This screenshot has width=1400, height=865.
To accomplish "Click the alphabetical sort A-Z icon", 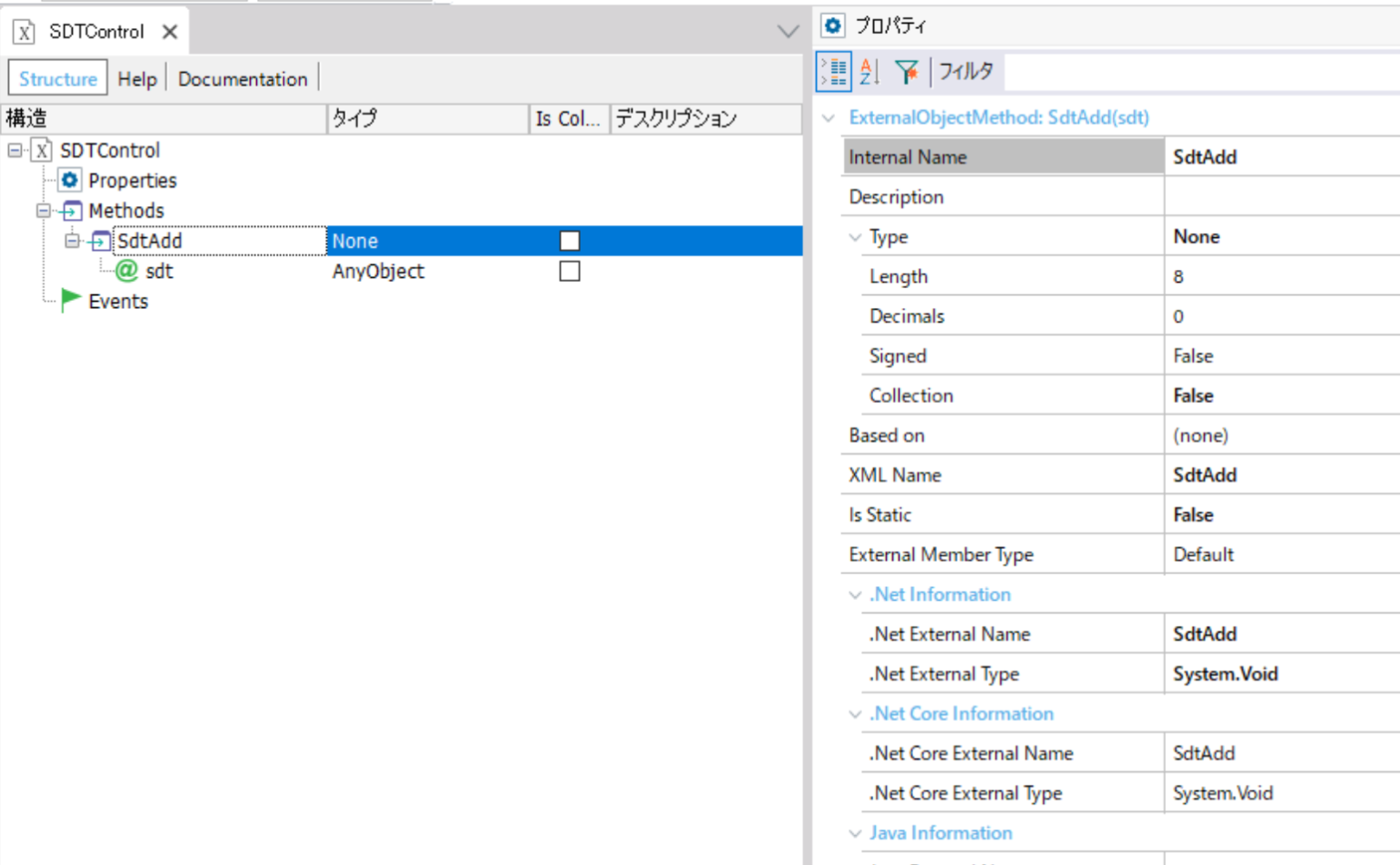I will click(x=869, y=71).
